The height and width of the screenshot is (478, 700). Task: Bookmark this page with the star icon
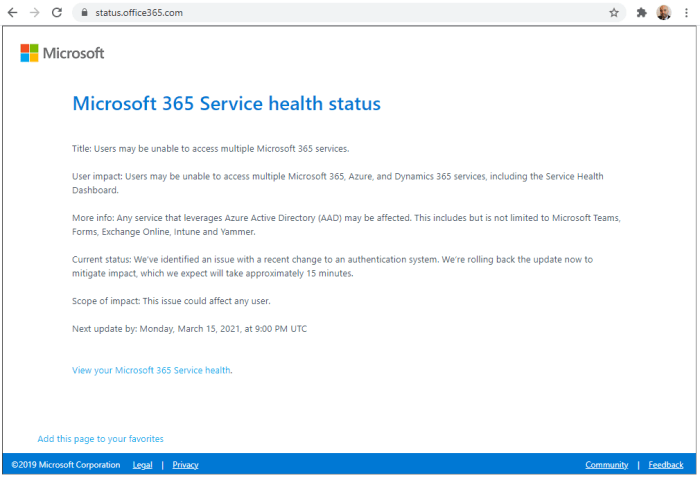pos(614,12)
